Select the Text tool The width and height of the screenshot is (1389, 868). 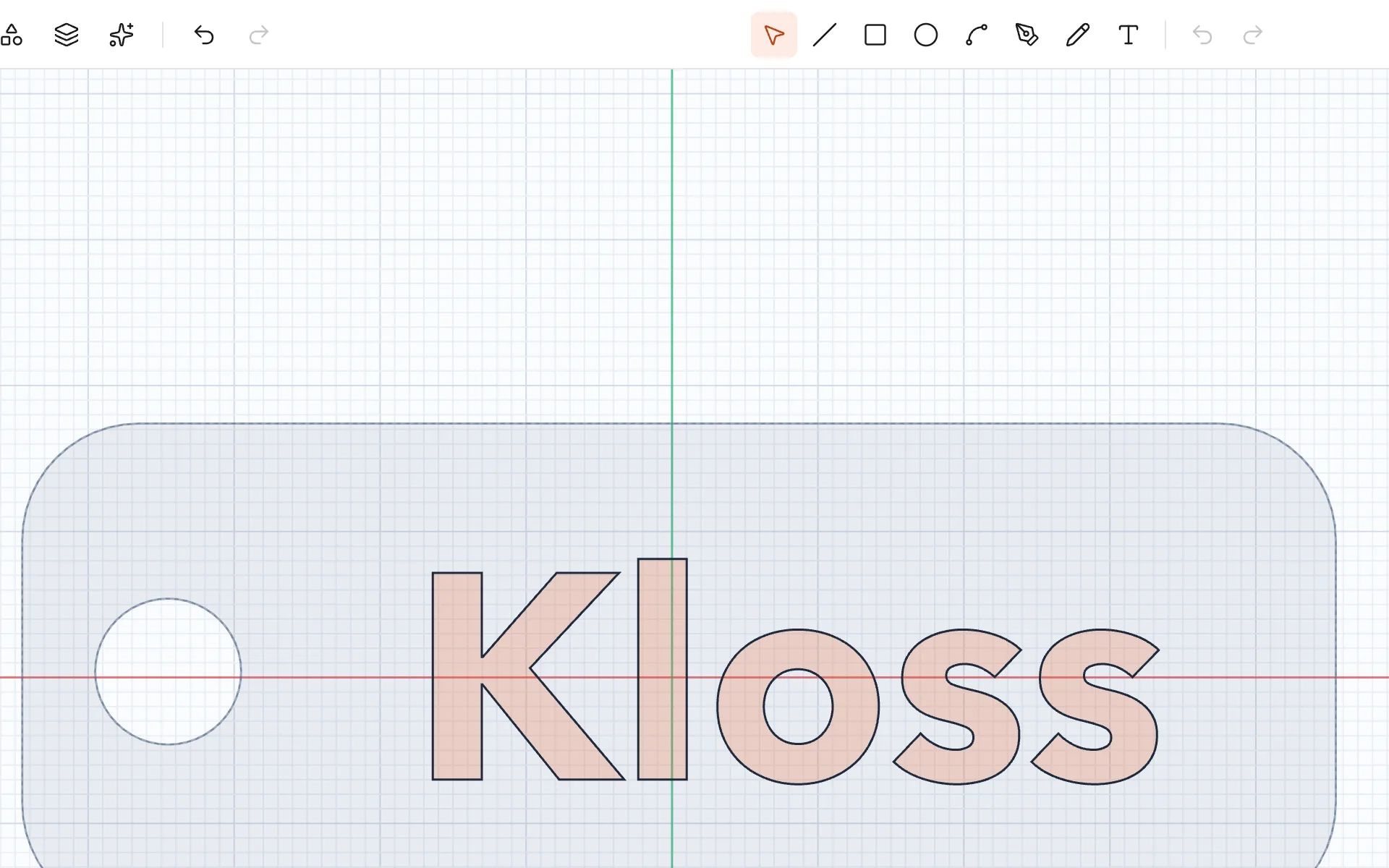tap(1129, 35)
